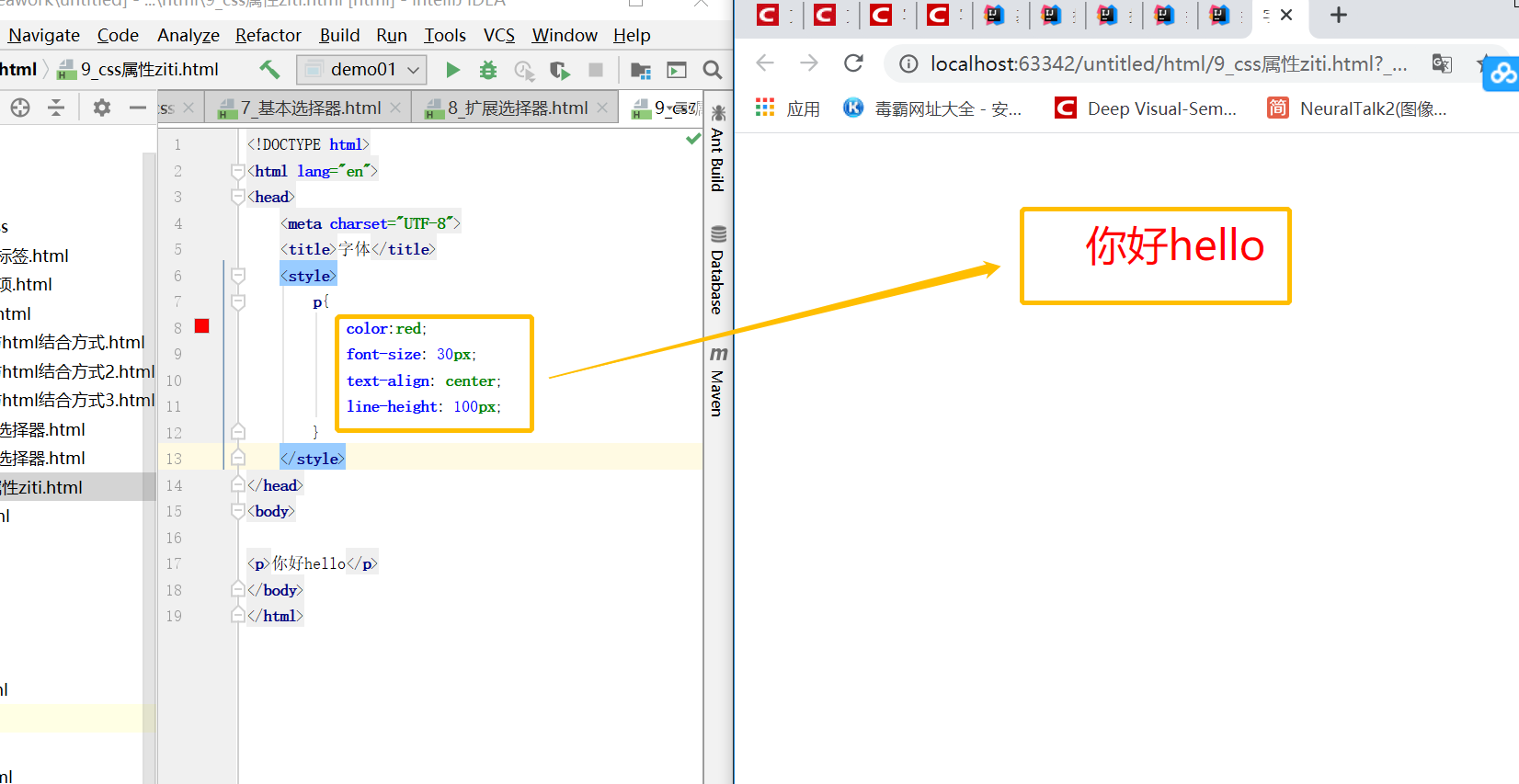Open the Refactor menu
This screenshot has height=784, width=1519.
point(268,35)
